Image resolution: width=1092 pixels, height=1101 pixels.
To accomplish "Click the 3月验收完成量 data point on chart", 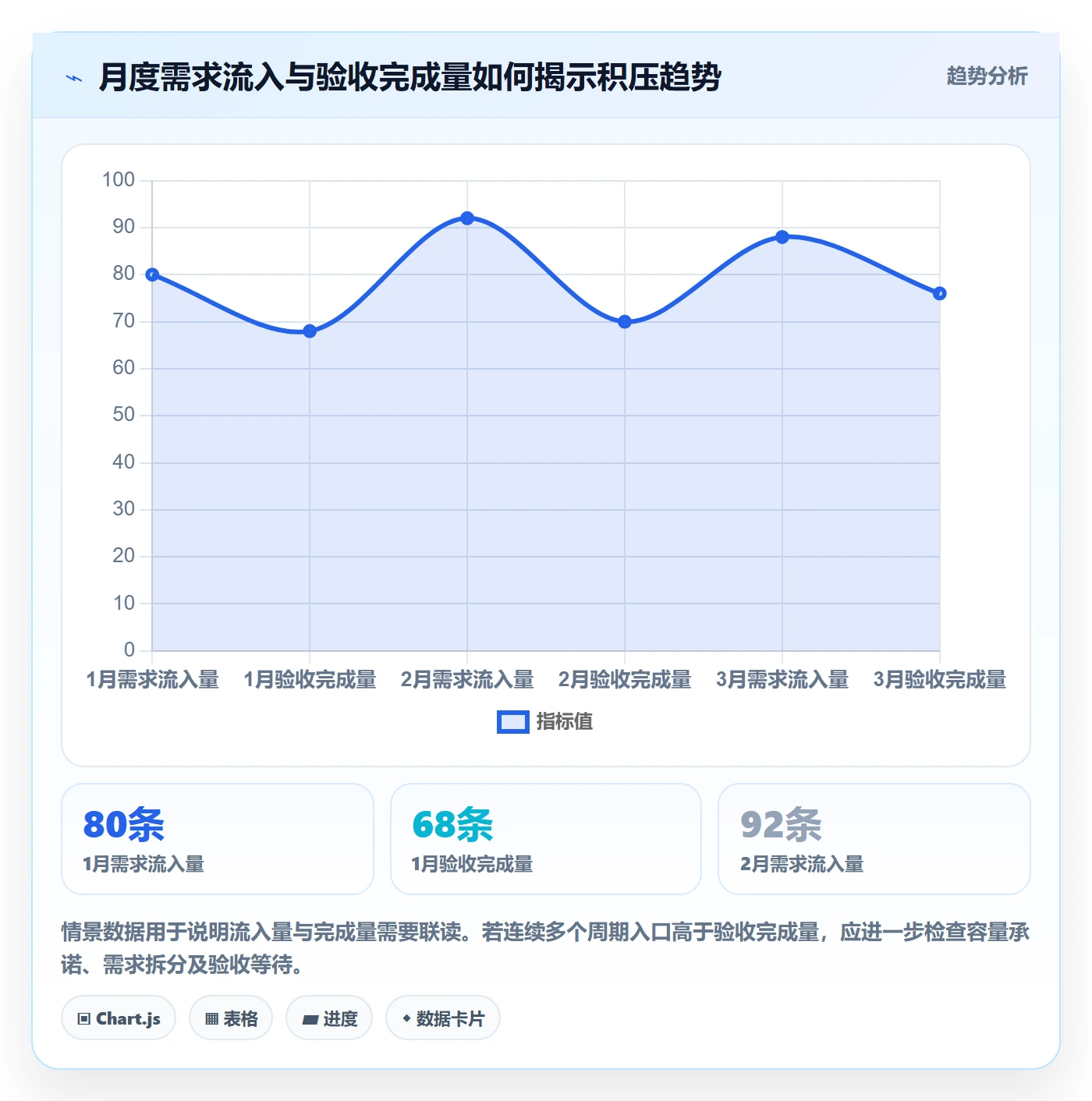I will pyautogui.click(x=940, y=294).
